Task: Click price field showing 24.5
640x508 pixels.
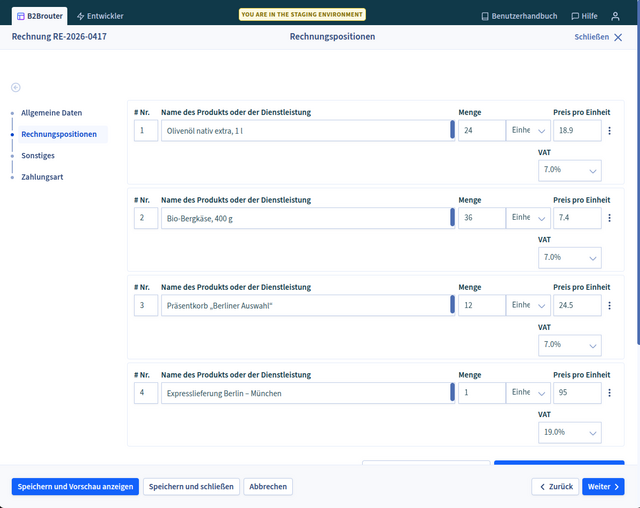Action: click(577, 305)
